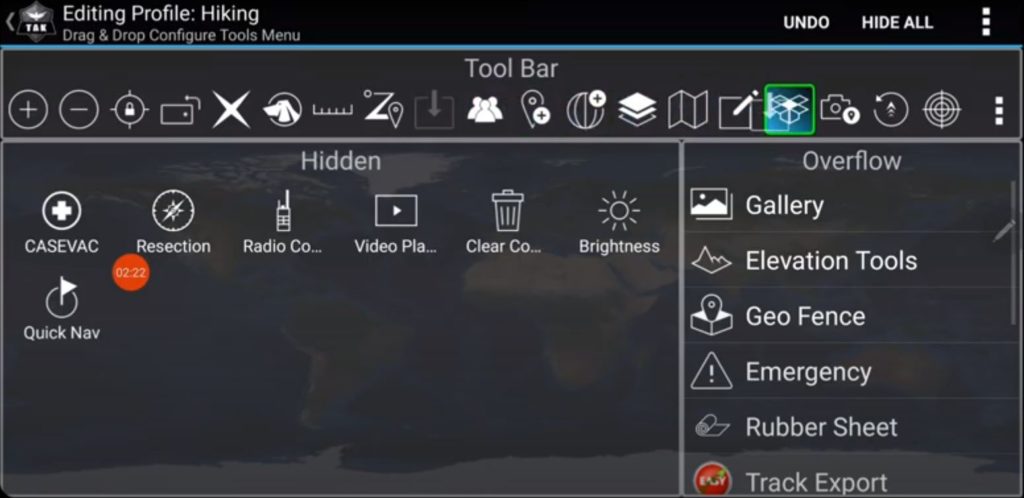The width and height of the screenshot is (1024, 498).
Task: Select Gallery in the Overflow list
Action: (x=784, y=205)
